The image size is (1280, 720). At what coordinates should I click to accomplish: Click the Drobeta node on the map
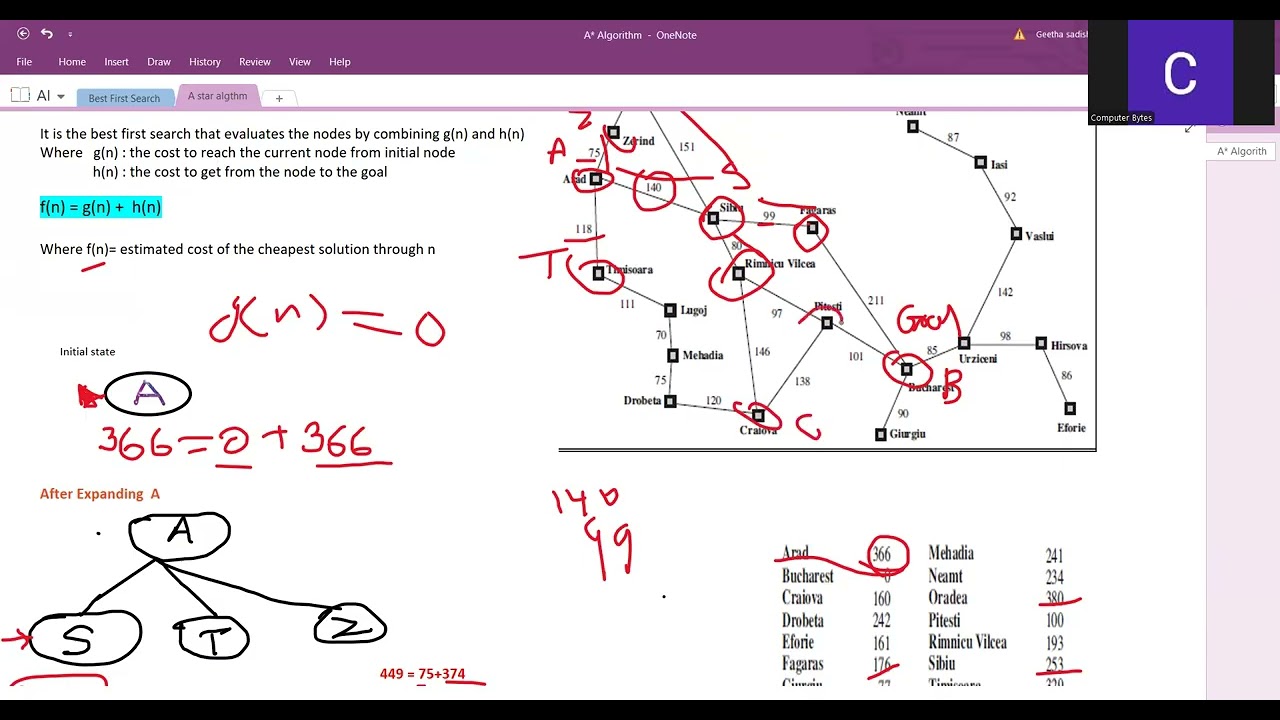click(x=670, y=402)
